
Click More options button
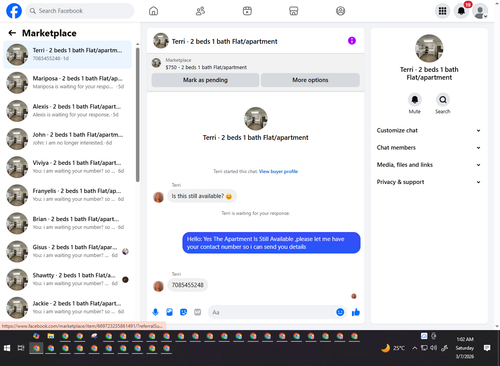tap(310, 80)
